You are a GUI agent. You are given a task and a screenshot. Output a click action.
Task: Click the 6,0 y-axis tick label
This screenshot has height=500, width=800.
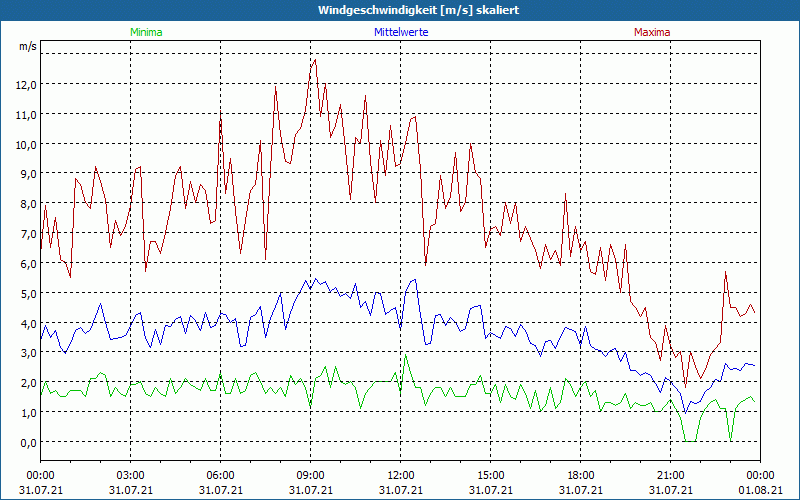28,264
